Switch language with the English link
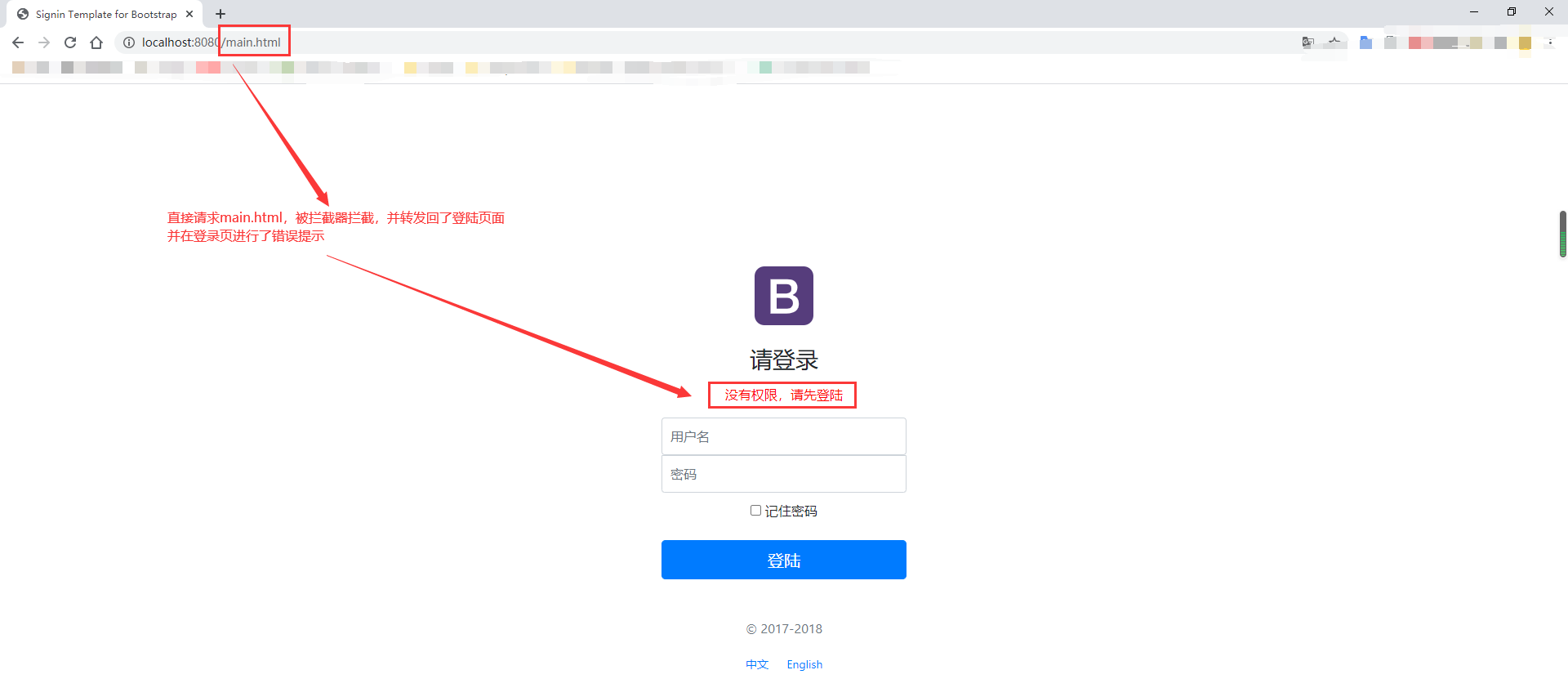 tap(804, 664)
